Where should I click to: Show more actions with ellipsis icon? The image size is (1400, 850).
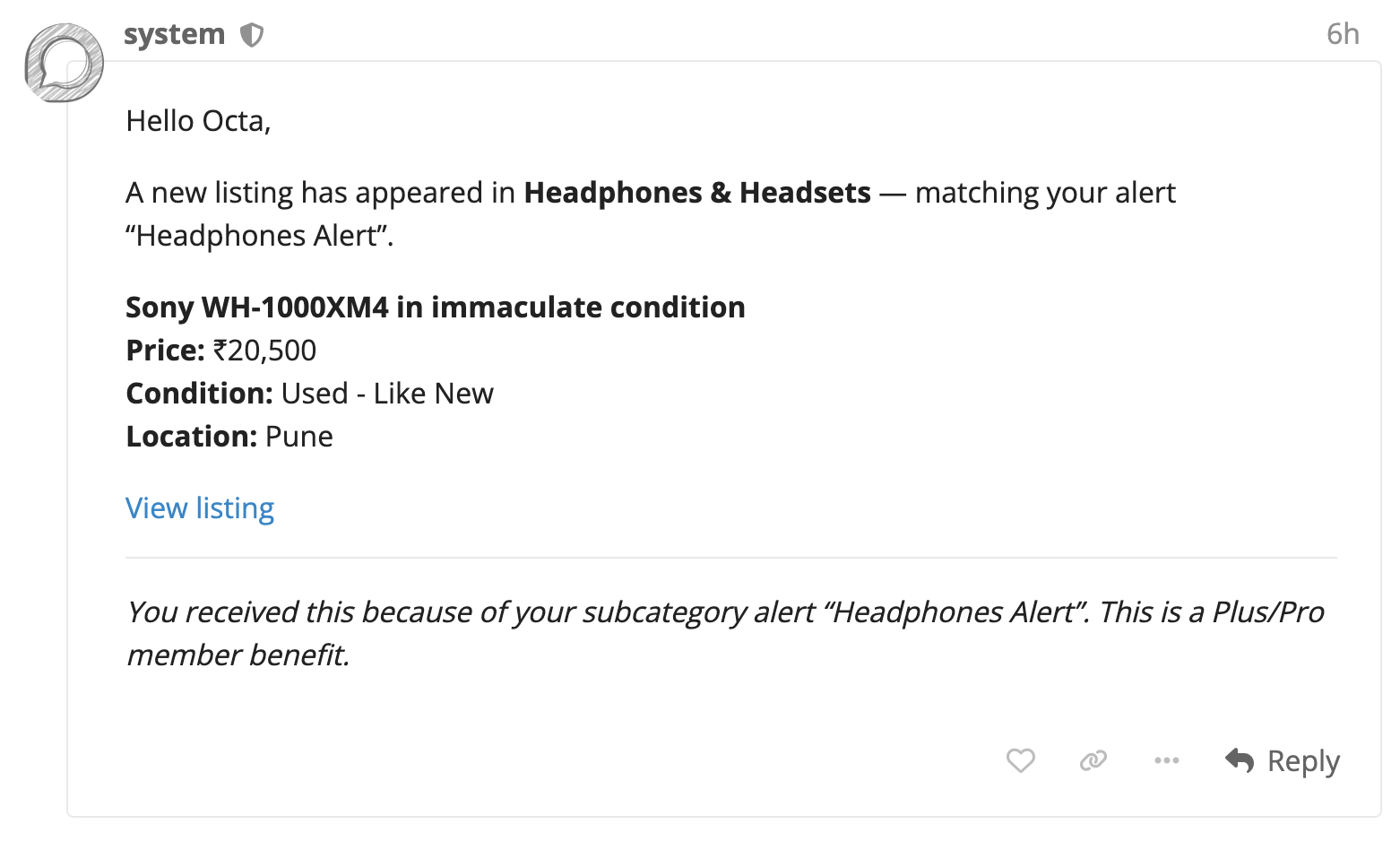point(1166,760)
